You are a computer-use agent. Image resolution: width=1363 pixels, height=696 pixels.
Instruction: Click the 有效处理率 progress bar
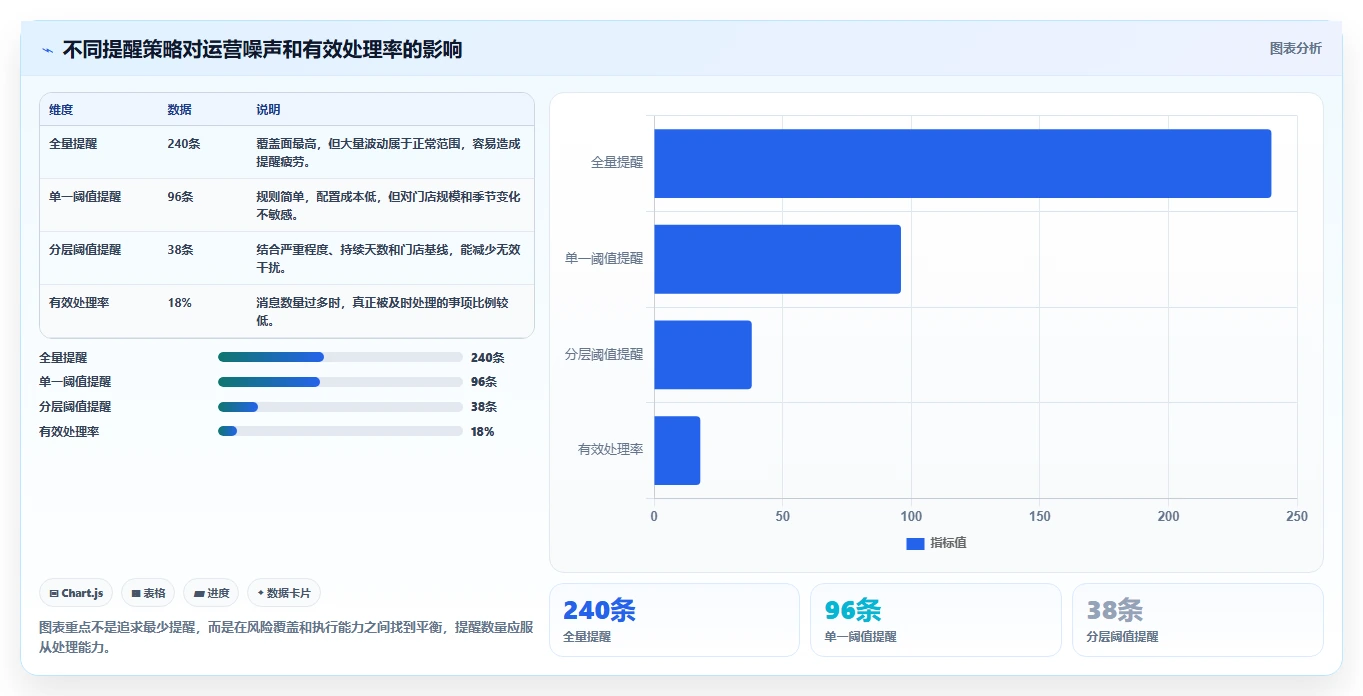(x=340, y=432)
